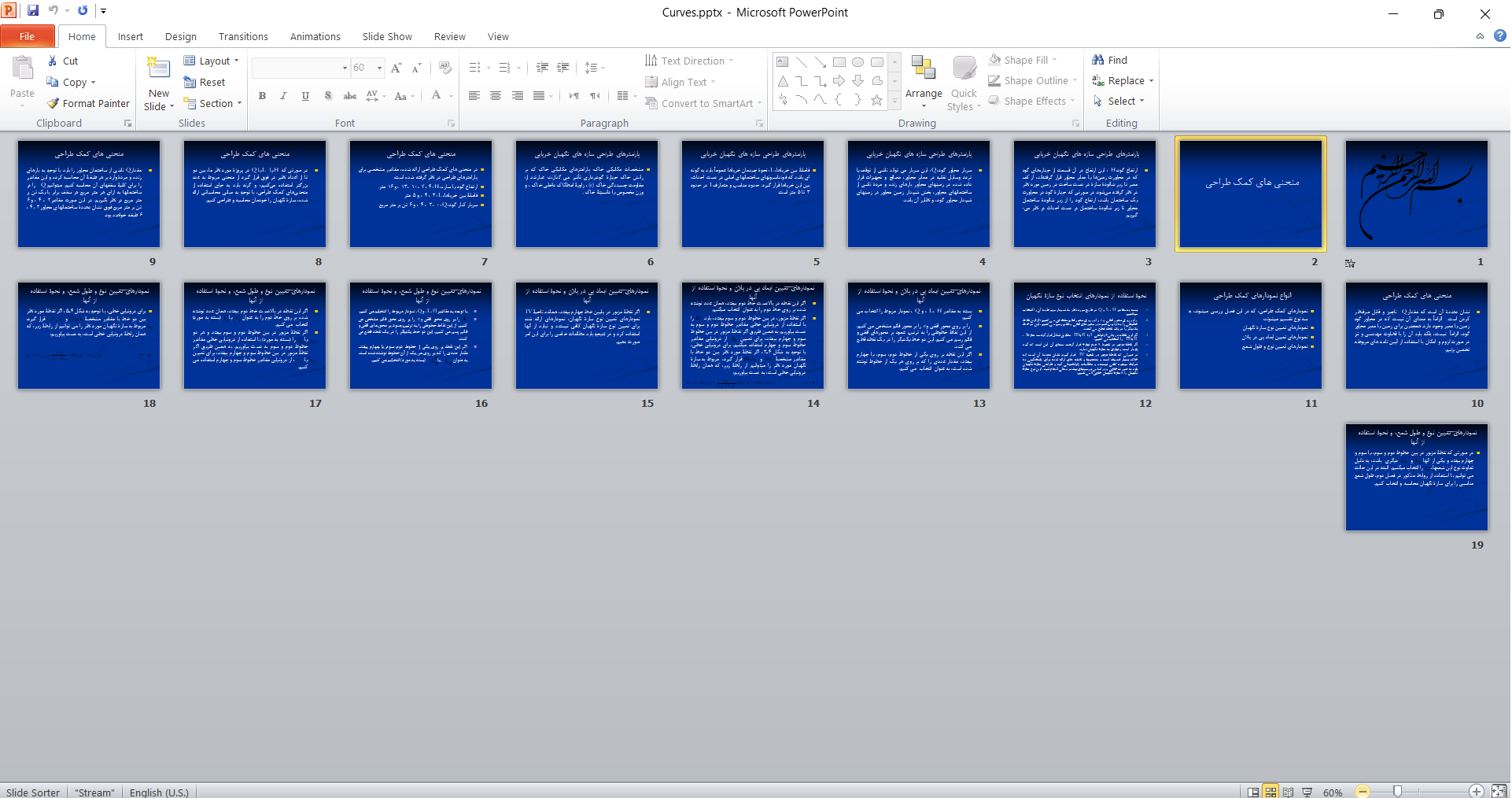Click the Increase Font Size icon

396,68
